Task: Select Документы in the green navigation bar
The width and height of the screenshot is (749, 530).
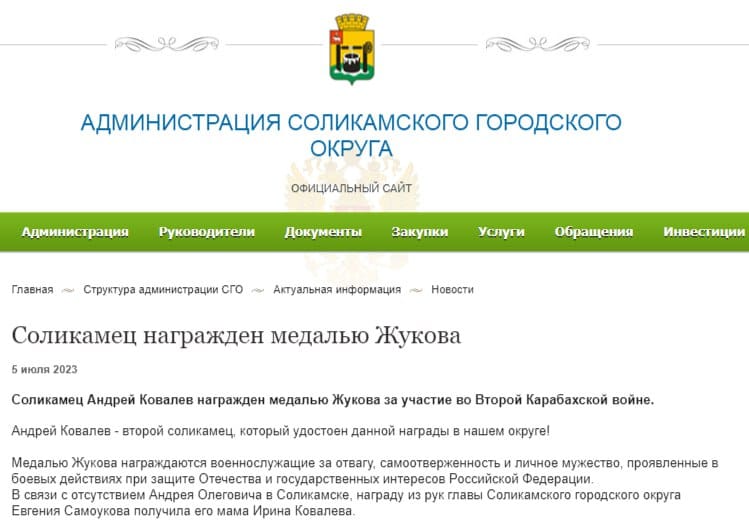Action: click(323, 232)
